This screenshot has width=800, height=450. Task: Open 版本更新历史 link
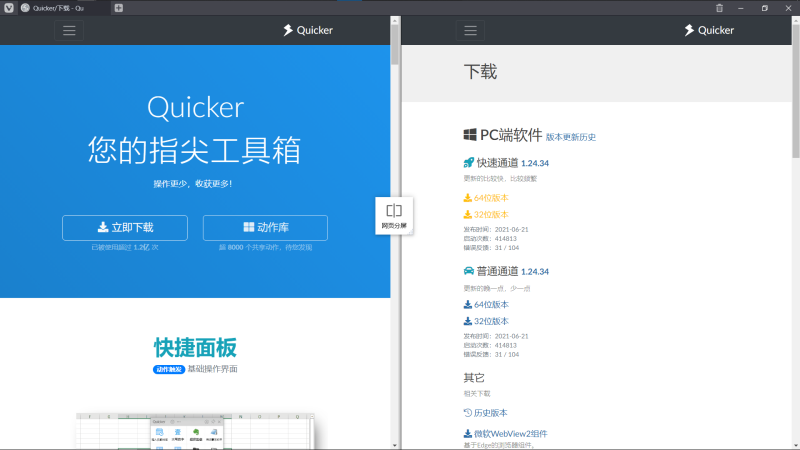(570, 137)
